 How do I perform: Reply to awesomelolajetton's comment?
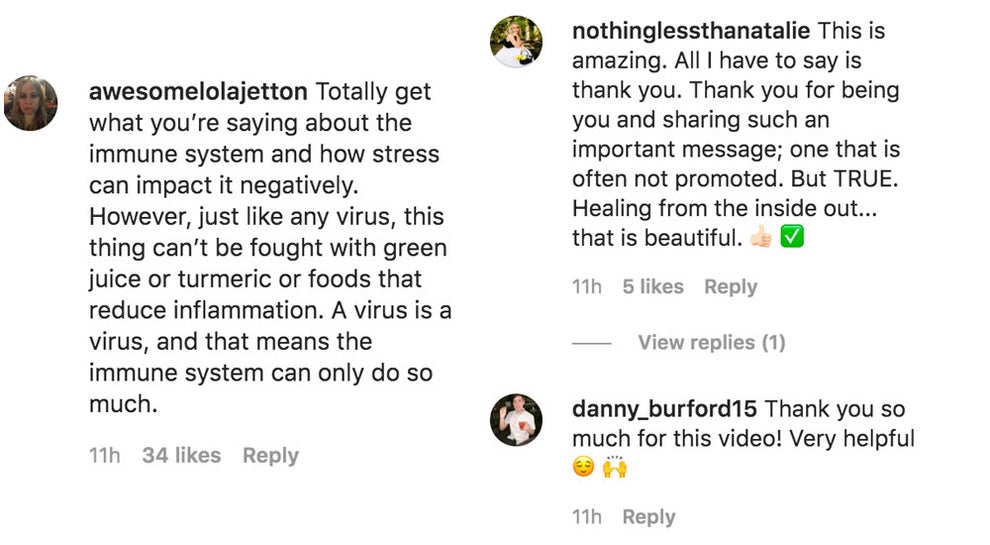click(x=270, y=456)
